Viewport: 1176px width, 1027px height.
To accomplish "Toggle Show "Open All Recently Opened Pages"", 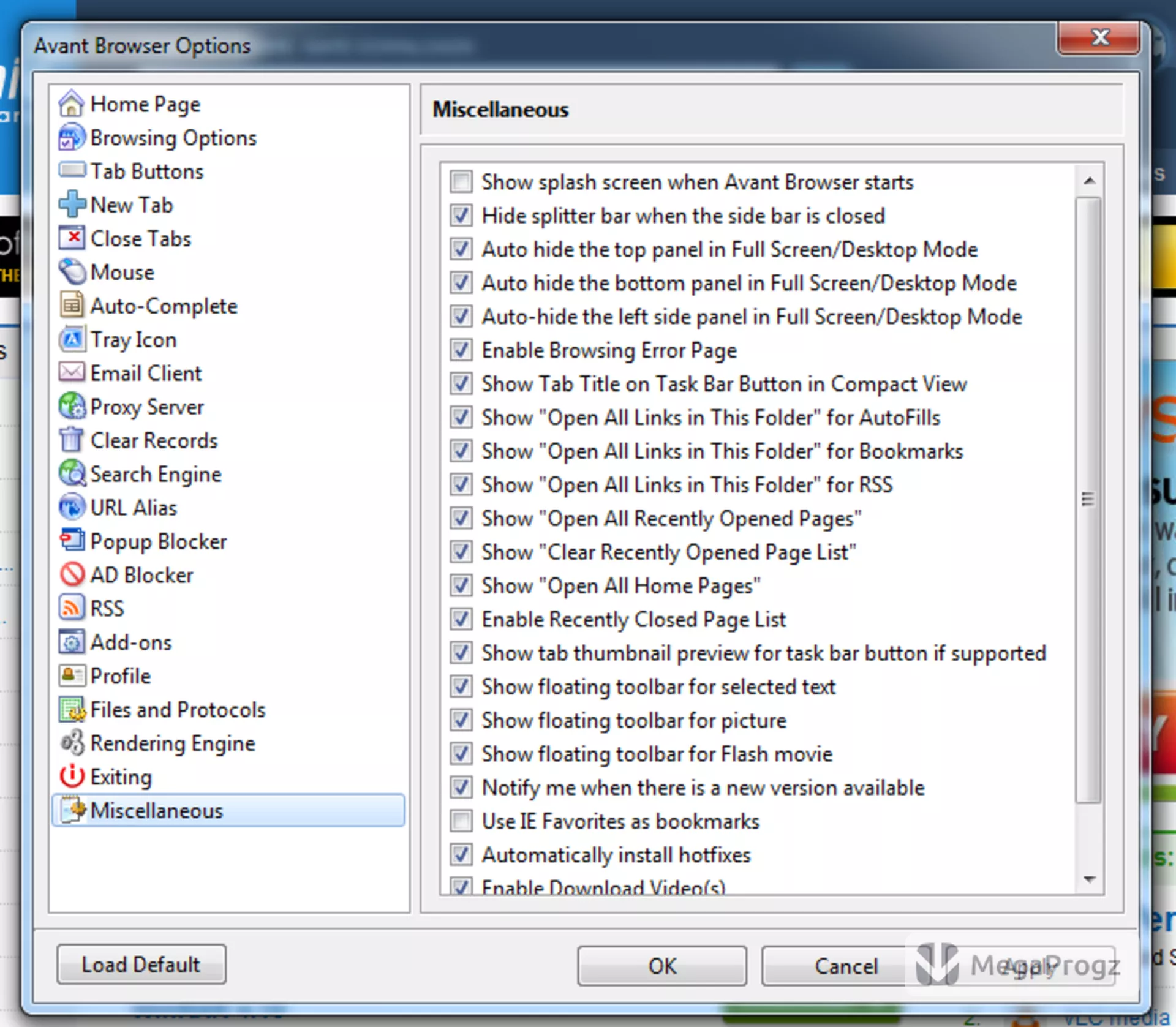I will tap(461, 518).
